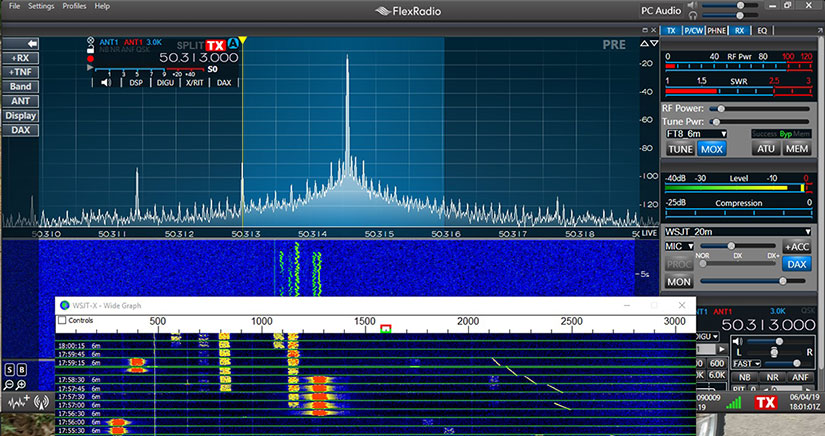Click the grey play button in slice flag

click(90, 67)
